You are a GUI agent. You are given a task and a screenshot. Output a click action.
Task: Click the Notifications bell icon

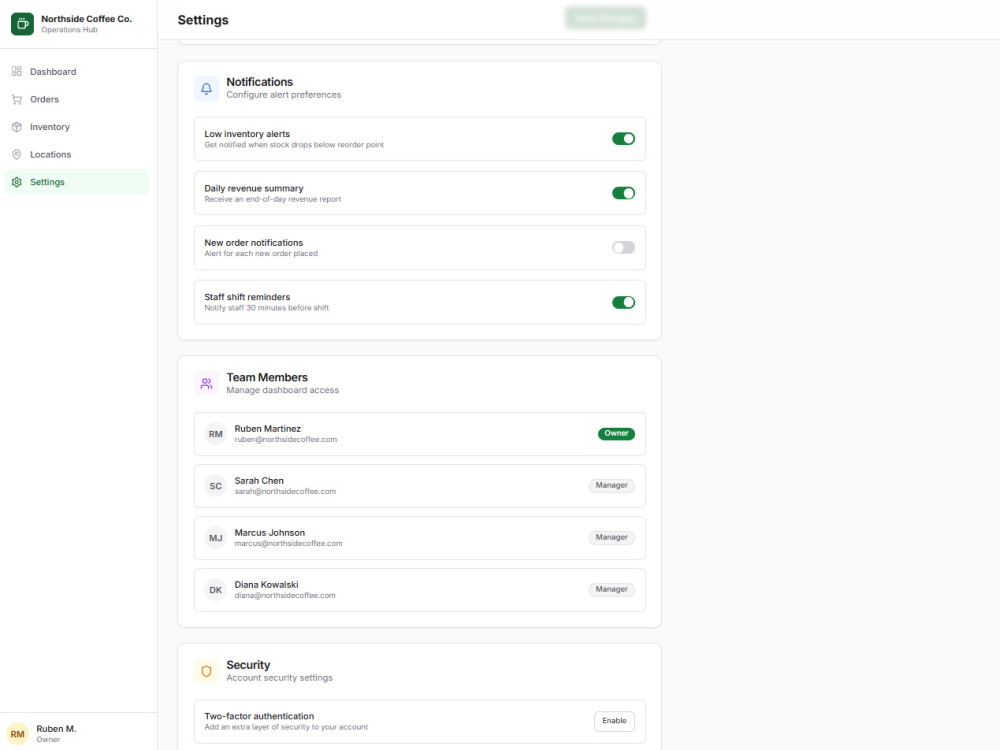point(206,89)
